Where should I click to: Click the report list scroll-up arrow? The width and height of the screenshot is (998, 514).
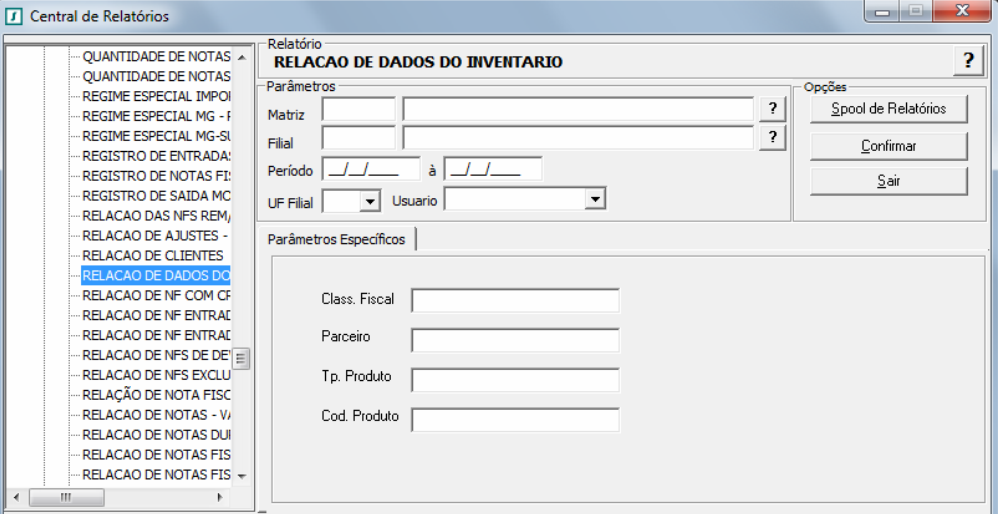(x=241, y=57)
